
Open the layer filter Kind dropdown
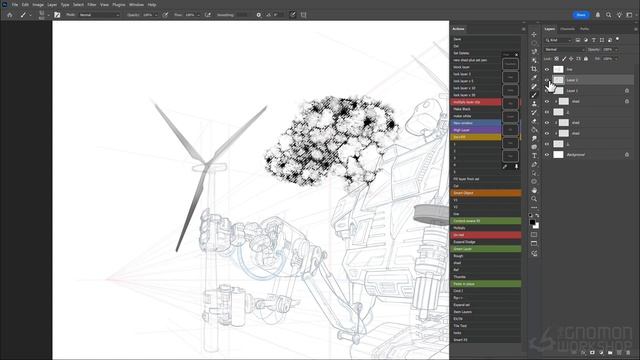(559, 40)
